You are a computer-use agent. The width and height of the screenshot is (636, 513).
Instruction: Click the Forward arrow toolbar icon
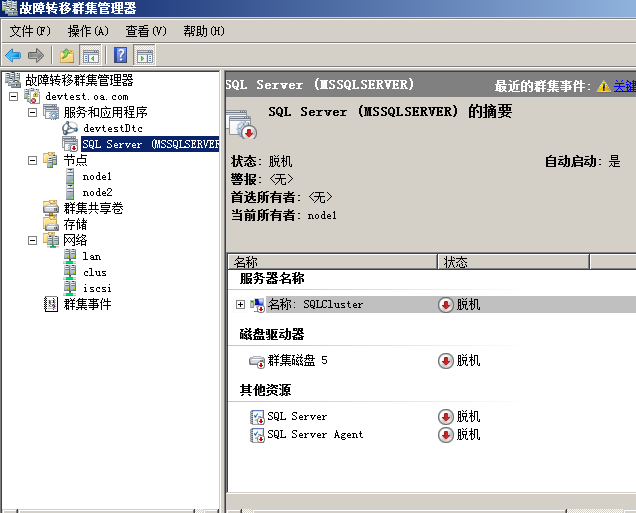36,55
